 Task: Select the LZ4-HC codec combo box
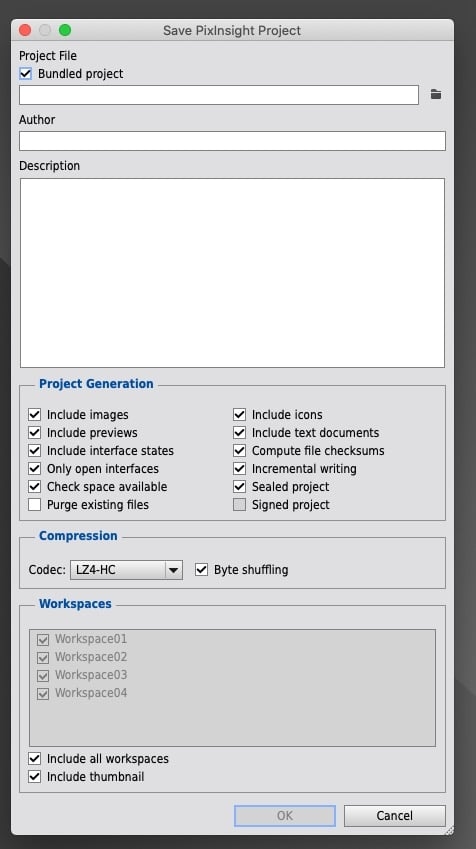point(126,570)
